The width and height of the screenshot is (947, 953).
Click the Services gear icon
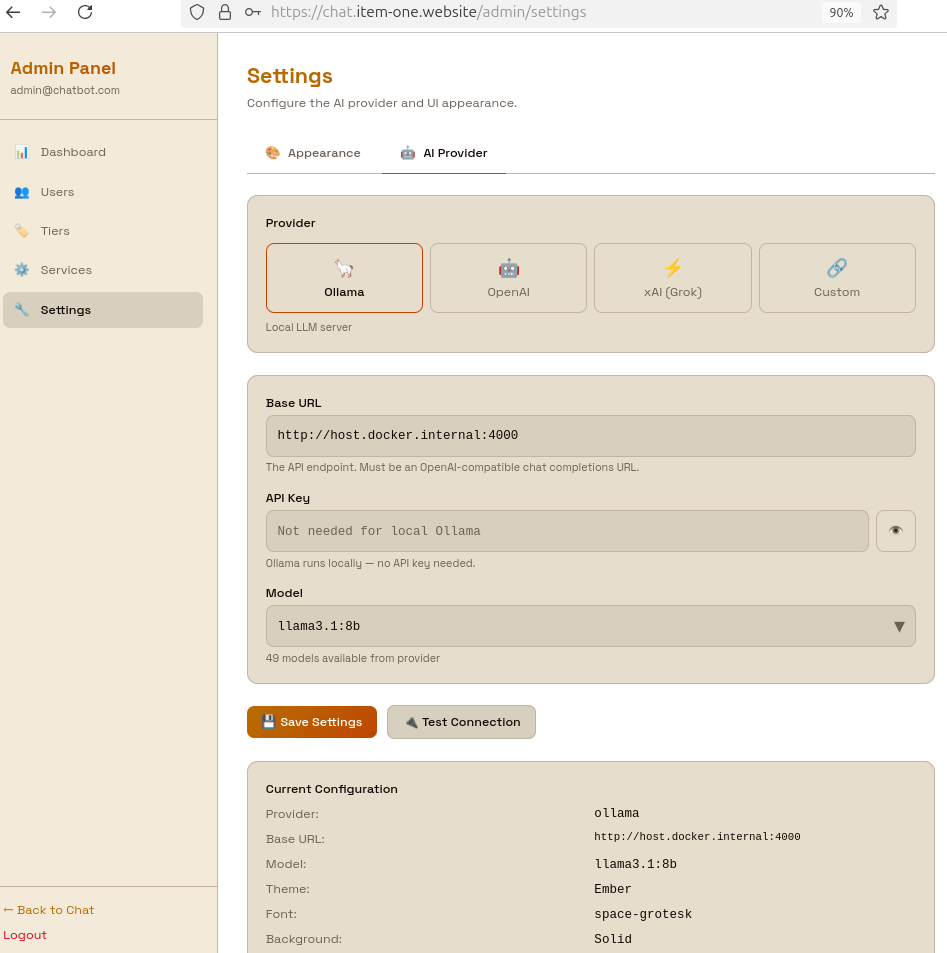[22, 270]
